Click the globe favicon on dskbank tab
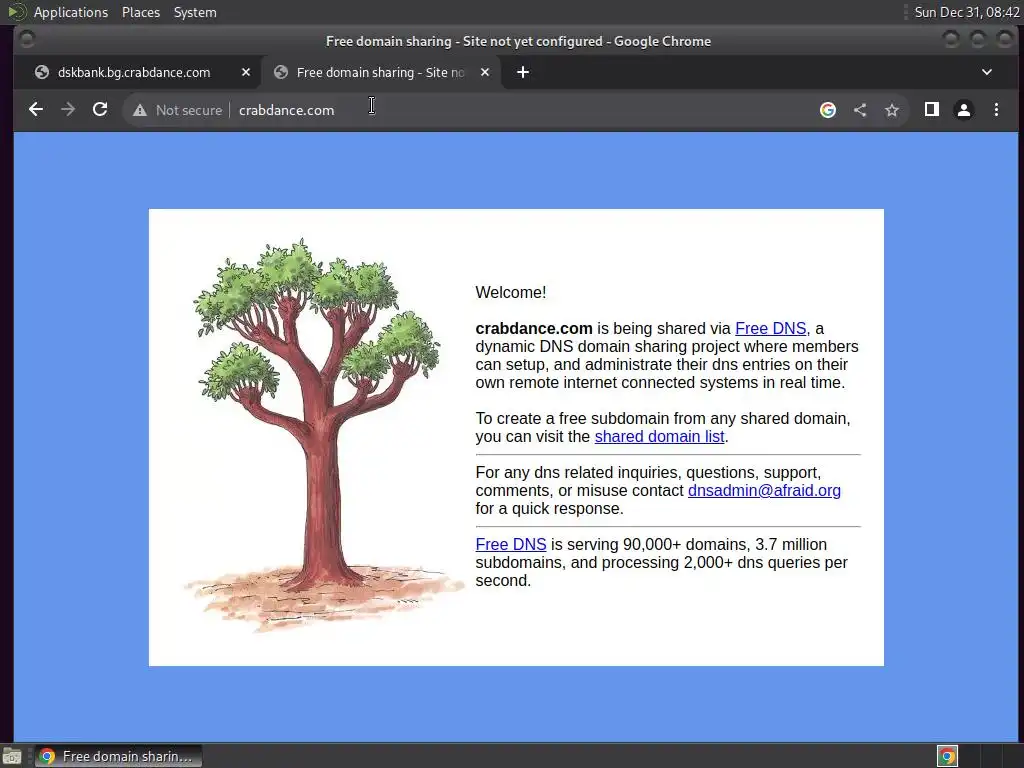 (x=42, y=72)
